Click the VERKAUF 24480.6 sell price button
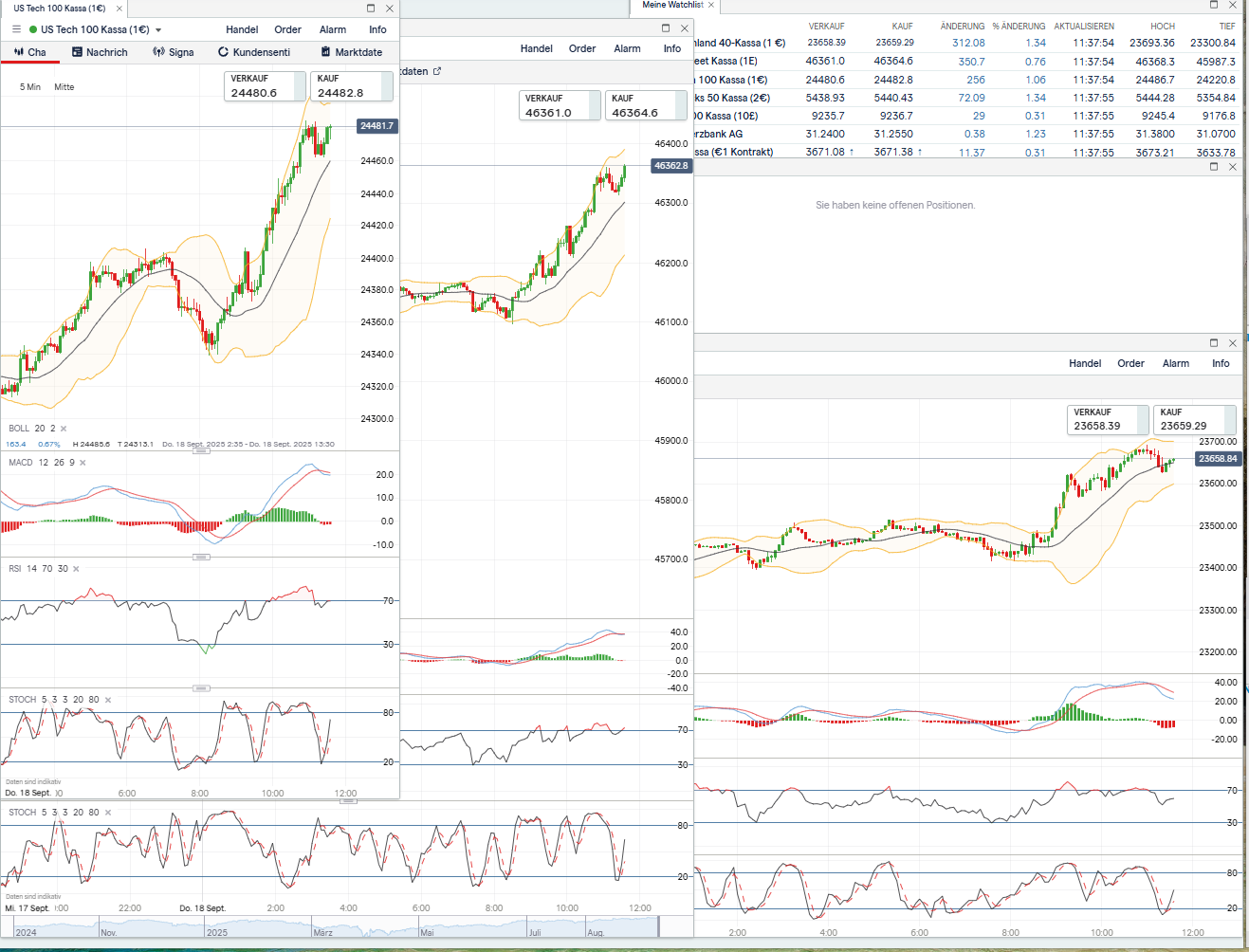The image size is (1249, 952). click(265, 86)
